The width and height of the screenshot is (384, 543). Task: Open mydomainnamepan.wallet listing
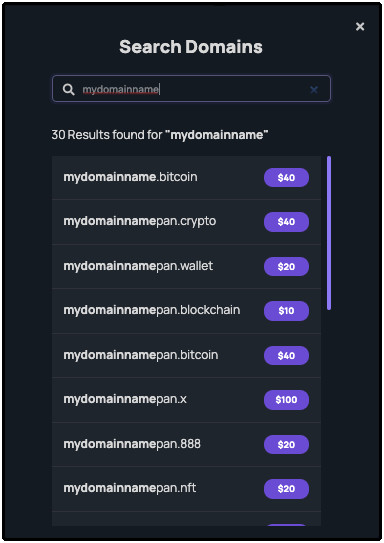click(186, 266)
